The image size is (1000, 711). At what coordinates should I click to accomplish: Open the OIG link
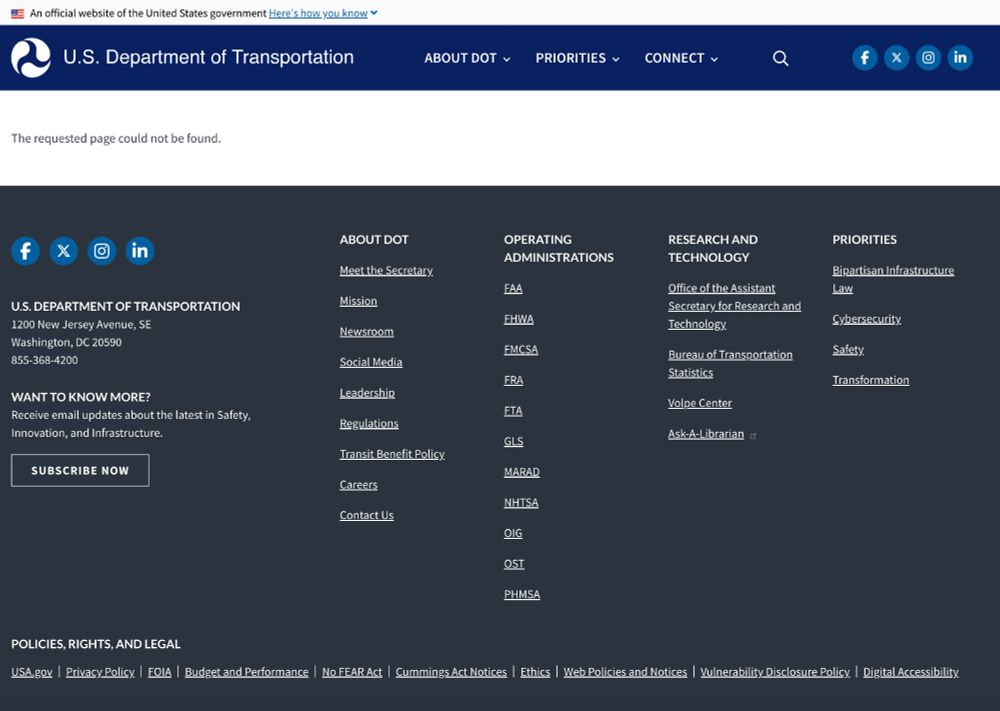[513, 533]
